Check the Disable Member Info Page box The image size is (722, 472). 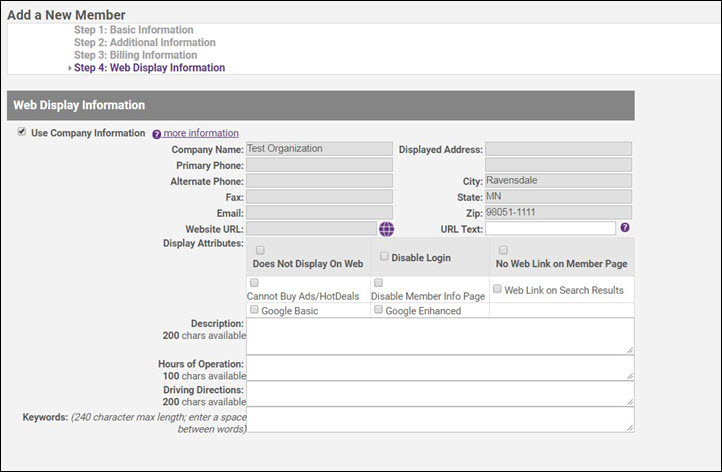[378, 283]
